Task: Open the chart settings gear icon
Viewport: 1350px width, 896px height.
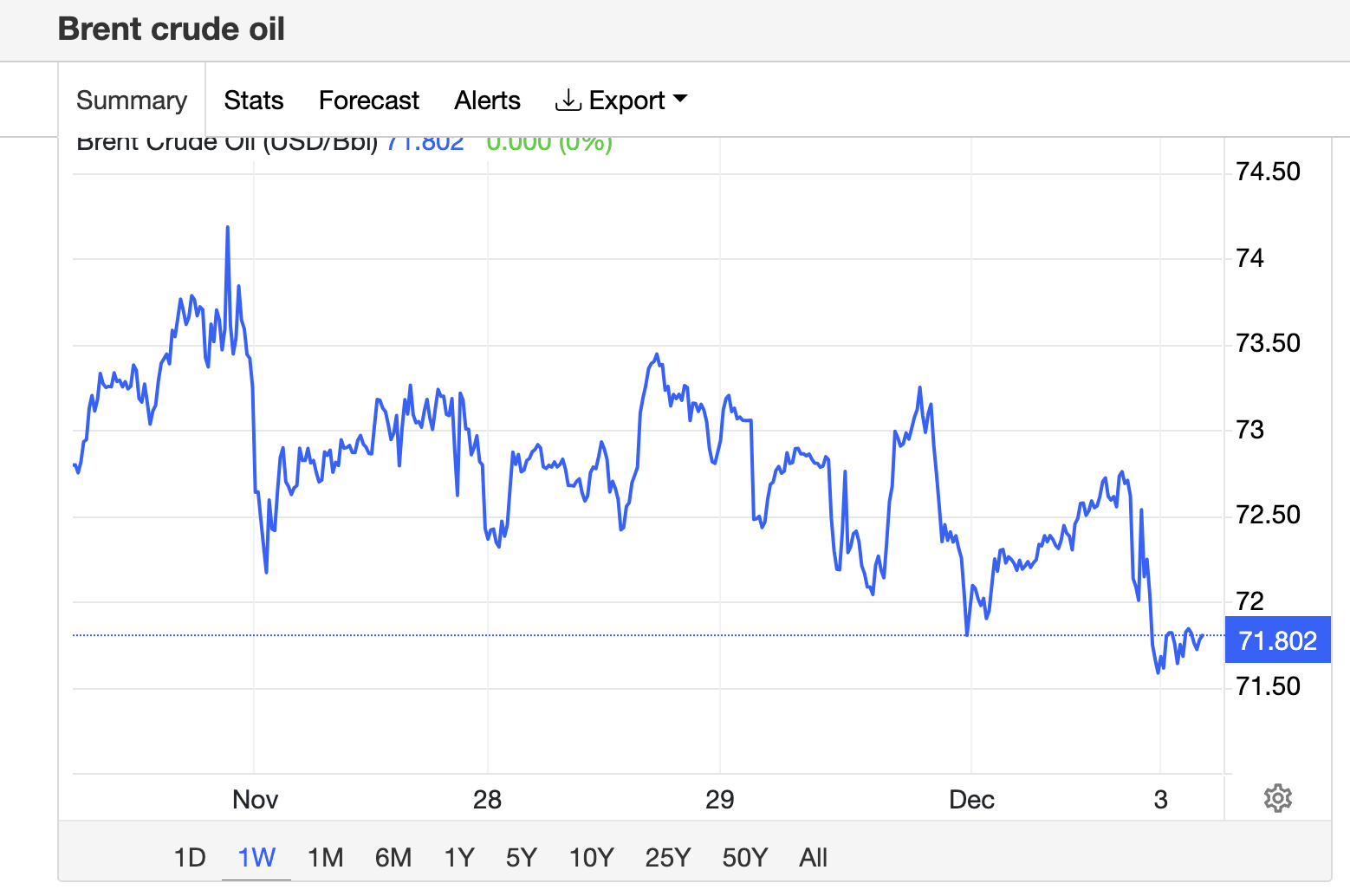Action: pyautogui.click(x=1277, y=798)
